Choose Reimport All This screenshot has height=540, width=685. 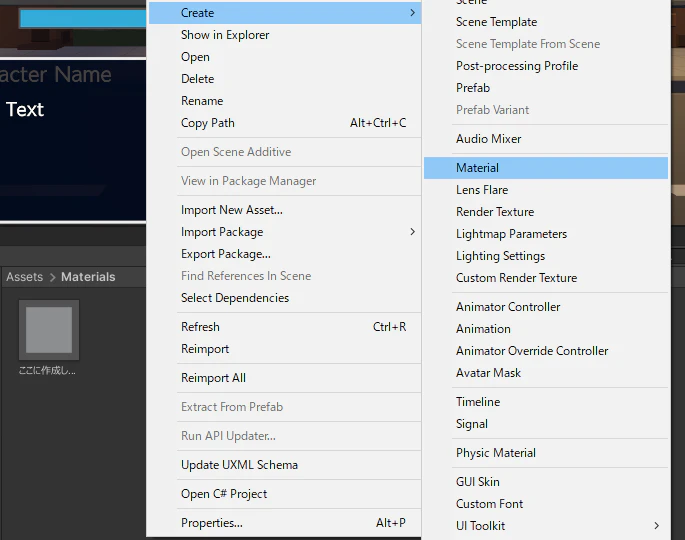[284, 377]
